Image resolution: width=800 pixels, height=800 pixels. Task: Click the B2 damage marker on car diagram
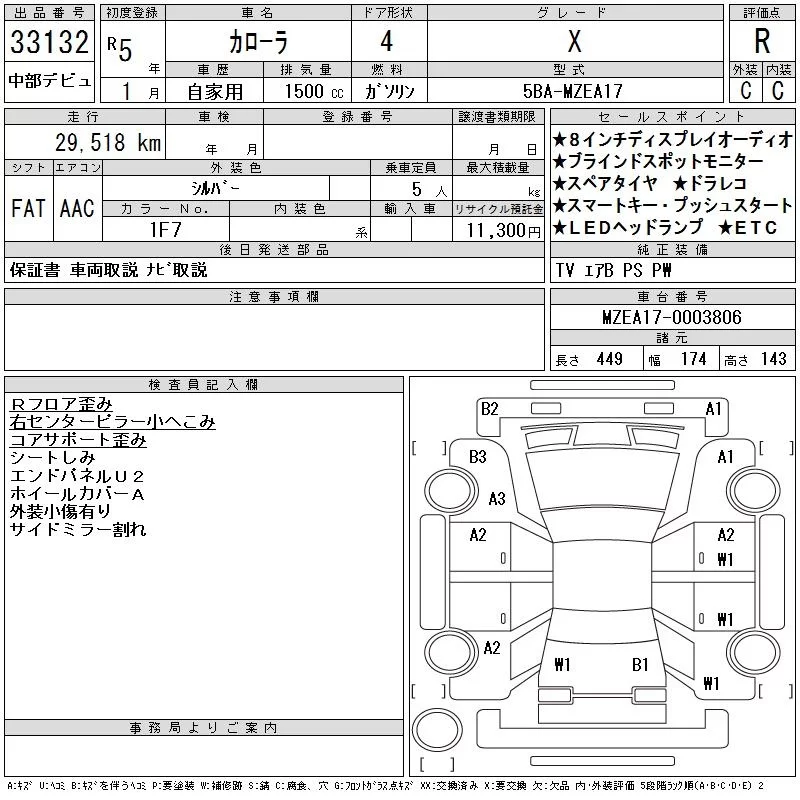(x=489, y=408)
